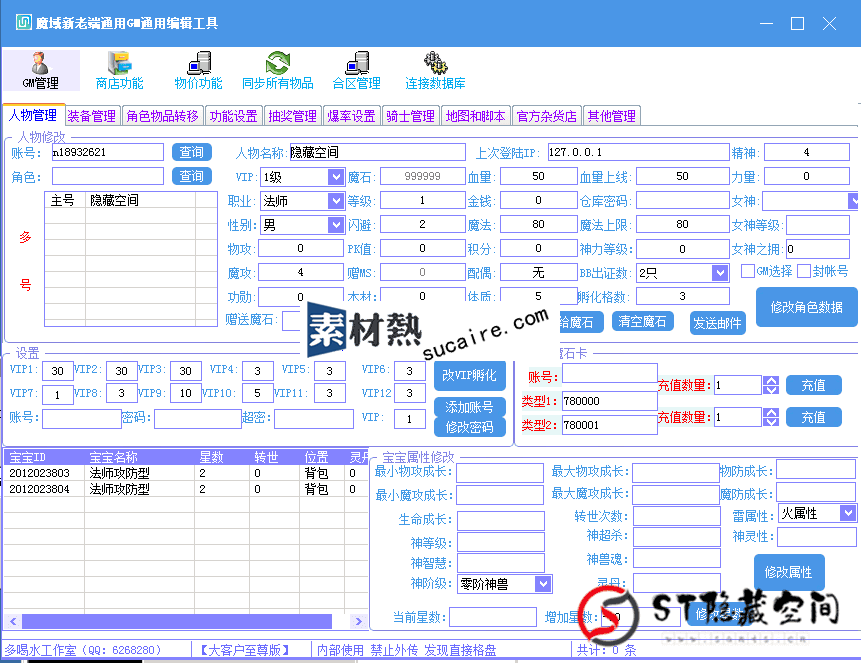Open the 抽奖管理 tab
The image size is (861, 663).
(x=293, y=116)
